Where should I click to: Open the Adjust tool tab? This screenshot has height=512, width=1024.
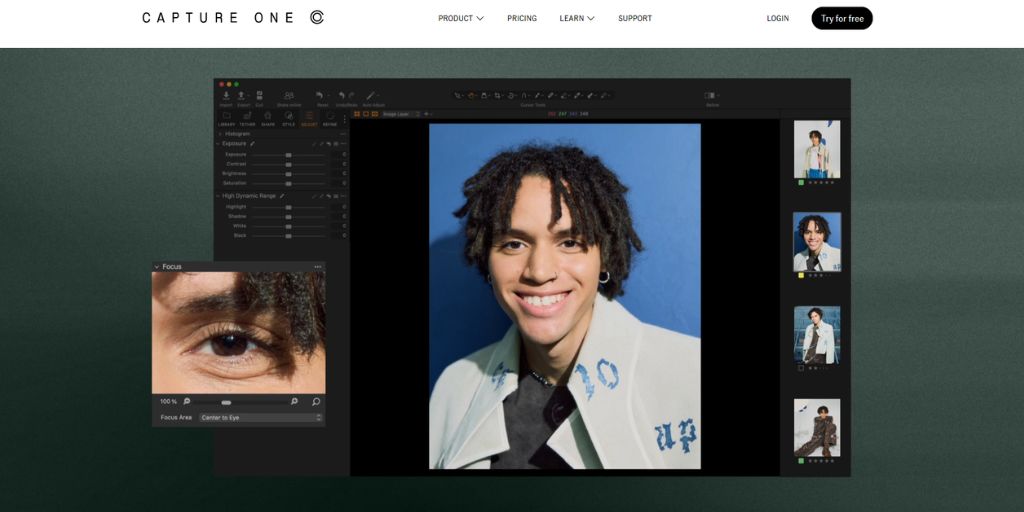click(x=309, y=118)
